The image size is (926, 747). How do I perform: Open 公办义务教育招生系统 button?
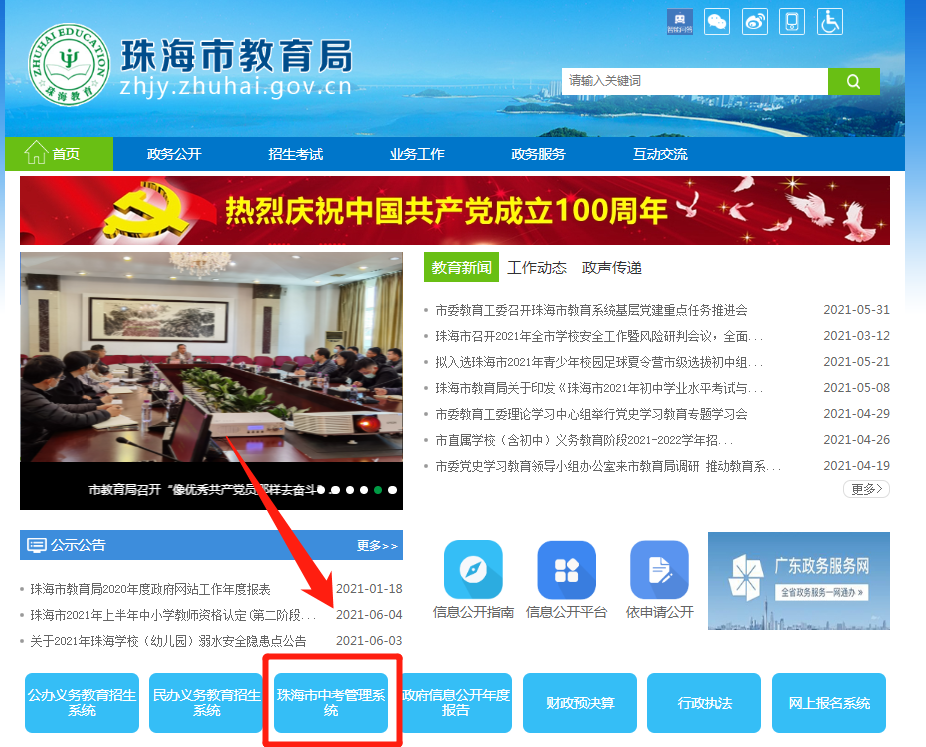82,703
